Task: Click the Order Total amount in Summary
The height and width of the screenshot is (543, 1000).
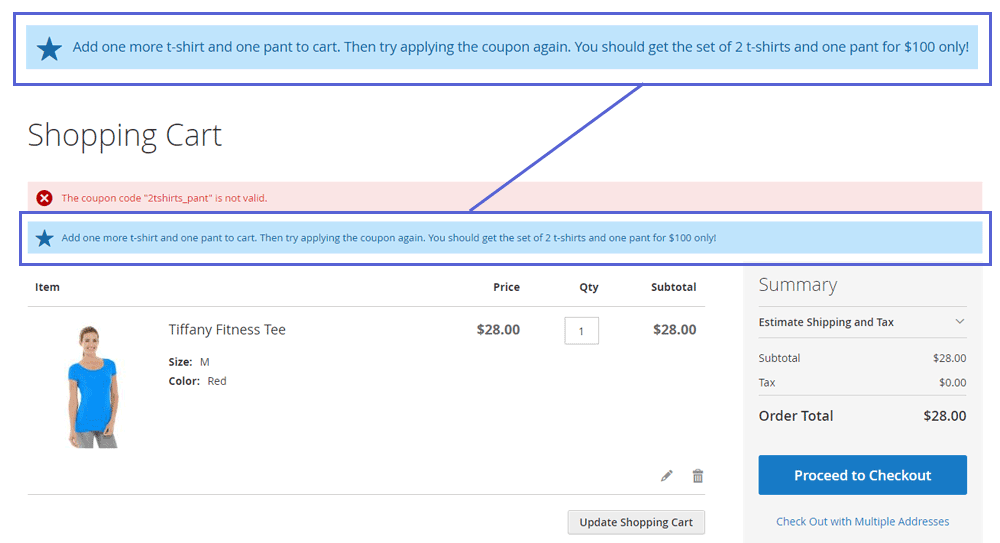Action: [x=944, y=416]
